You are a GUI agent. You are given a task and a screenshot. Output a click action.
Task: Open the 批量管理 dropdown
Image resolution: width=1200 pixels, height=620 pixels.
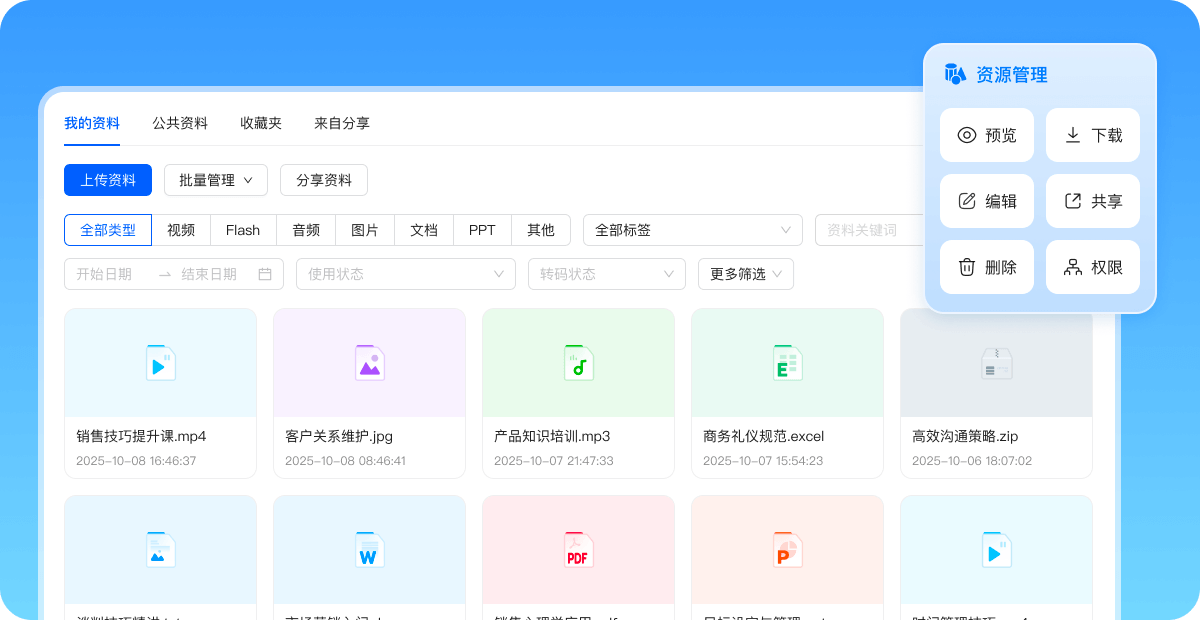tap(216, 180)
